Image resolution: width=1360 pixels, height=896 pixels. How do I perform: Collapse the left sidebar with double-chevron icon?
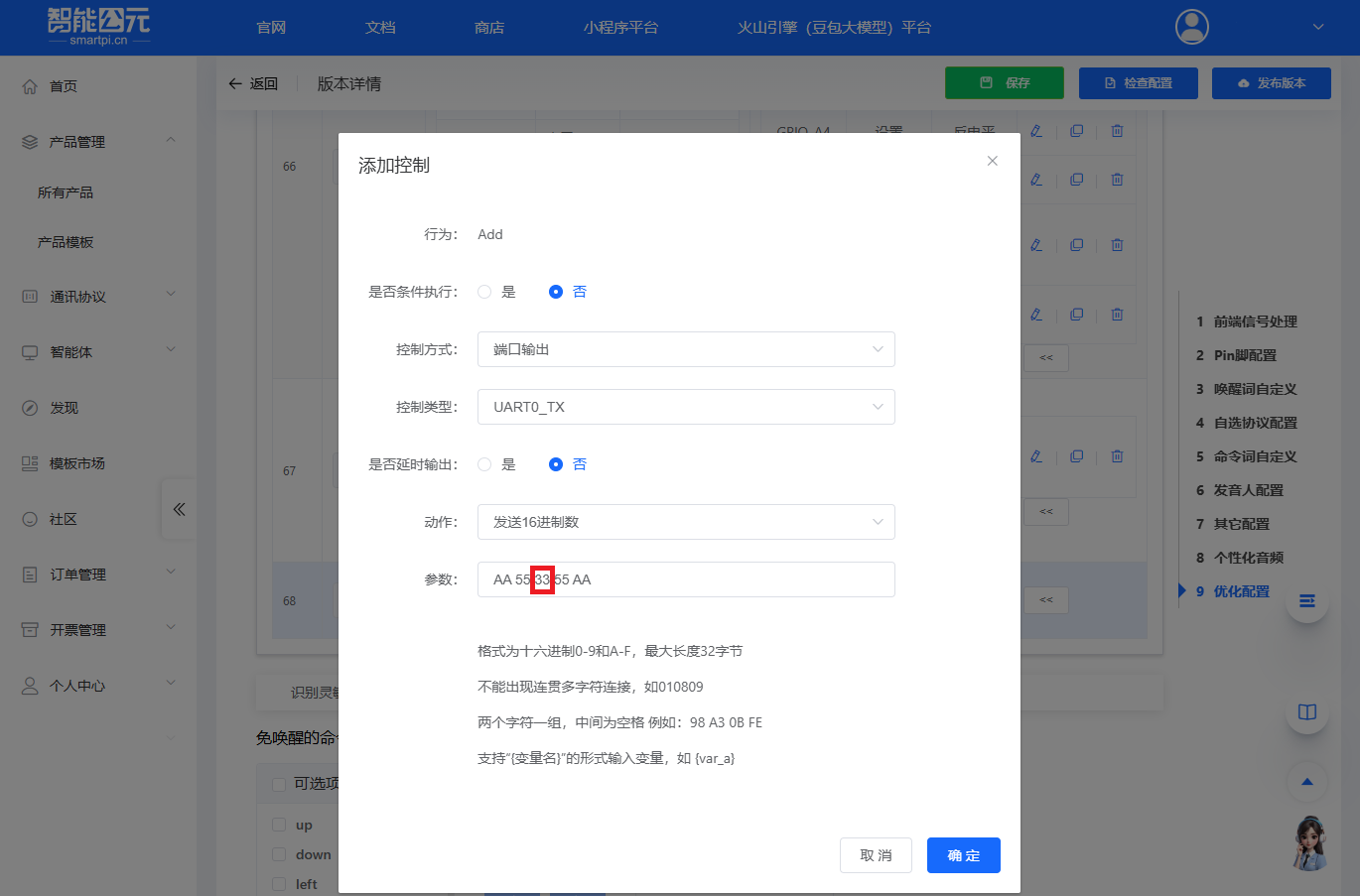point(179,509)
